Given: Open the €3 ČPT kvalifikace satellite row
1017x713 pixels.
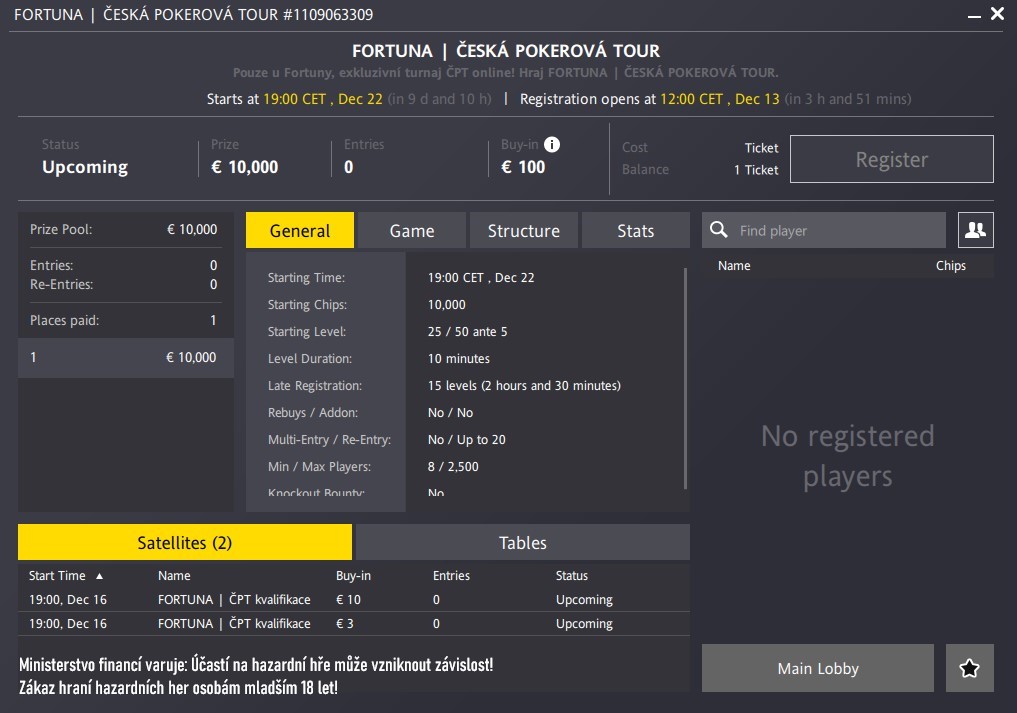Looking at the screenshot, I should coord(353,623).
